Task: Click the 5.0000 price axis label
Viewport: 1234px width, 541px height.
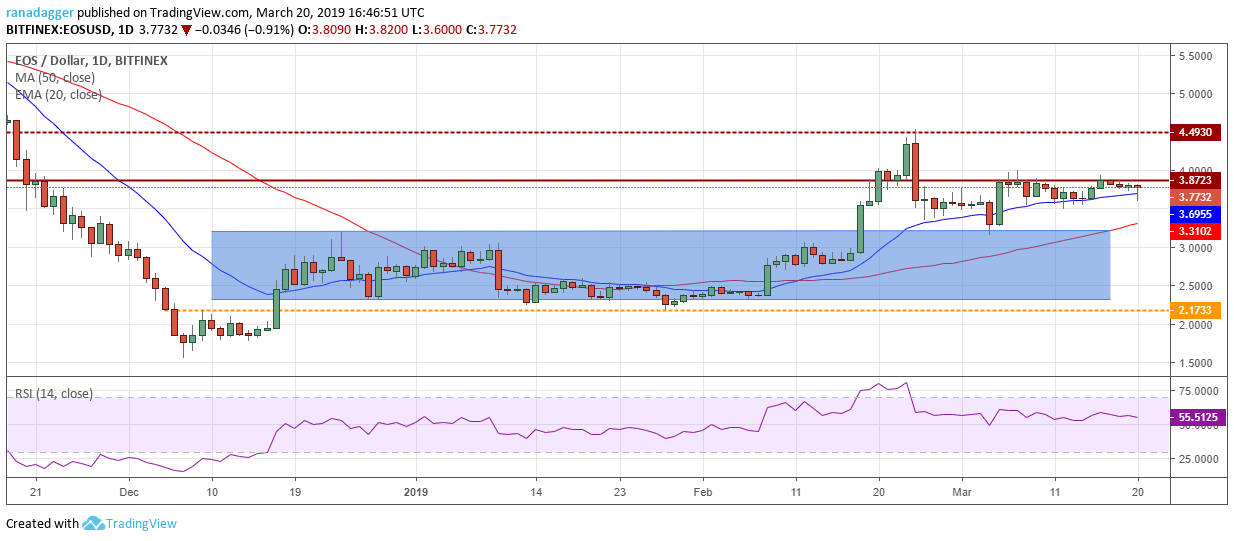Action: pos(1194,94)
